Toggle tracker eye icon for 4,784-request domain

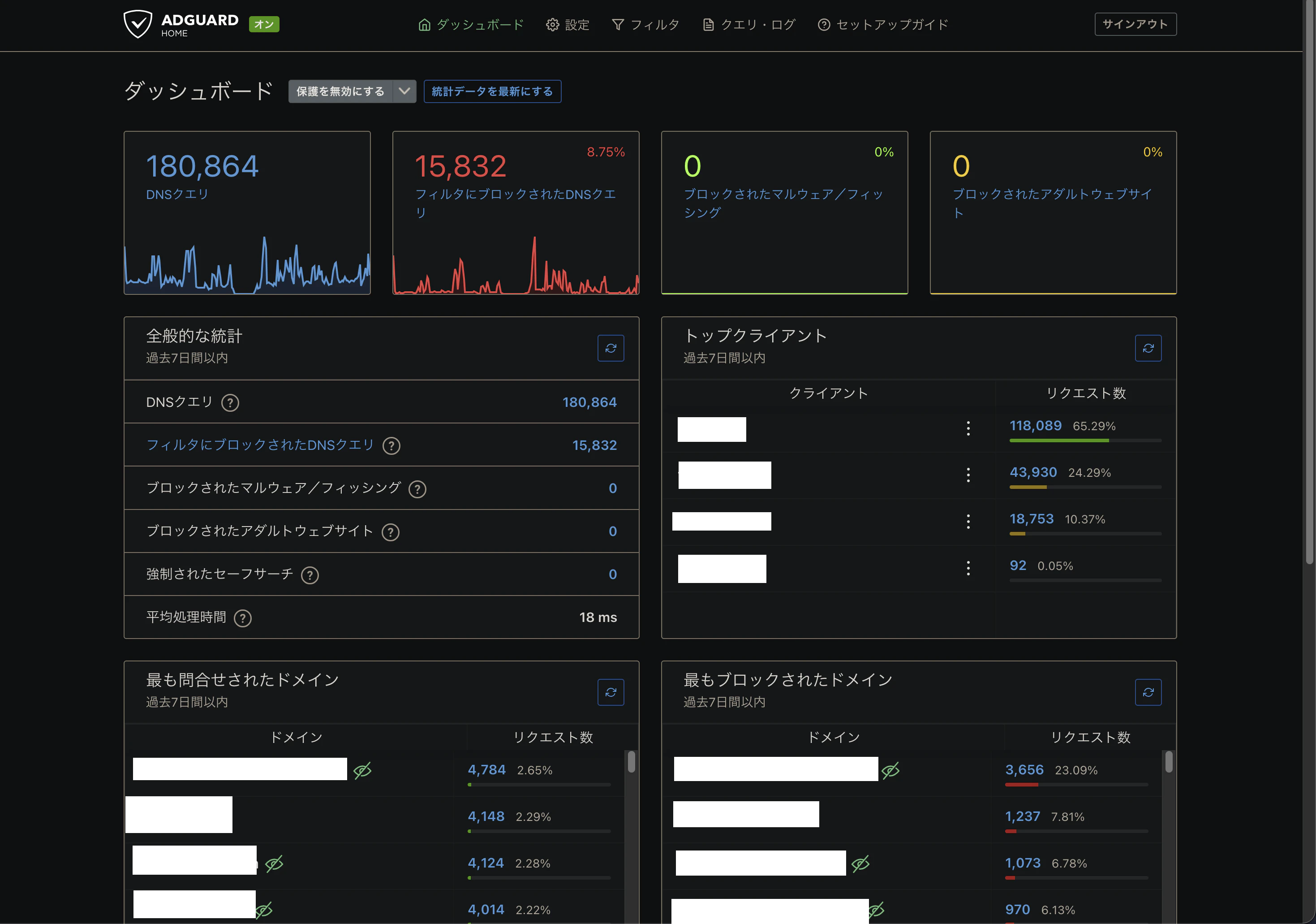[362, 770]
